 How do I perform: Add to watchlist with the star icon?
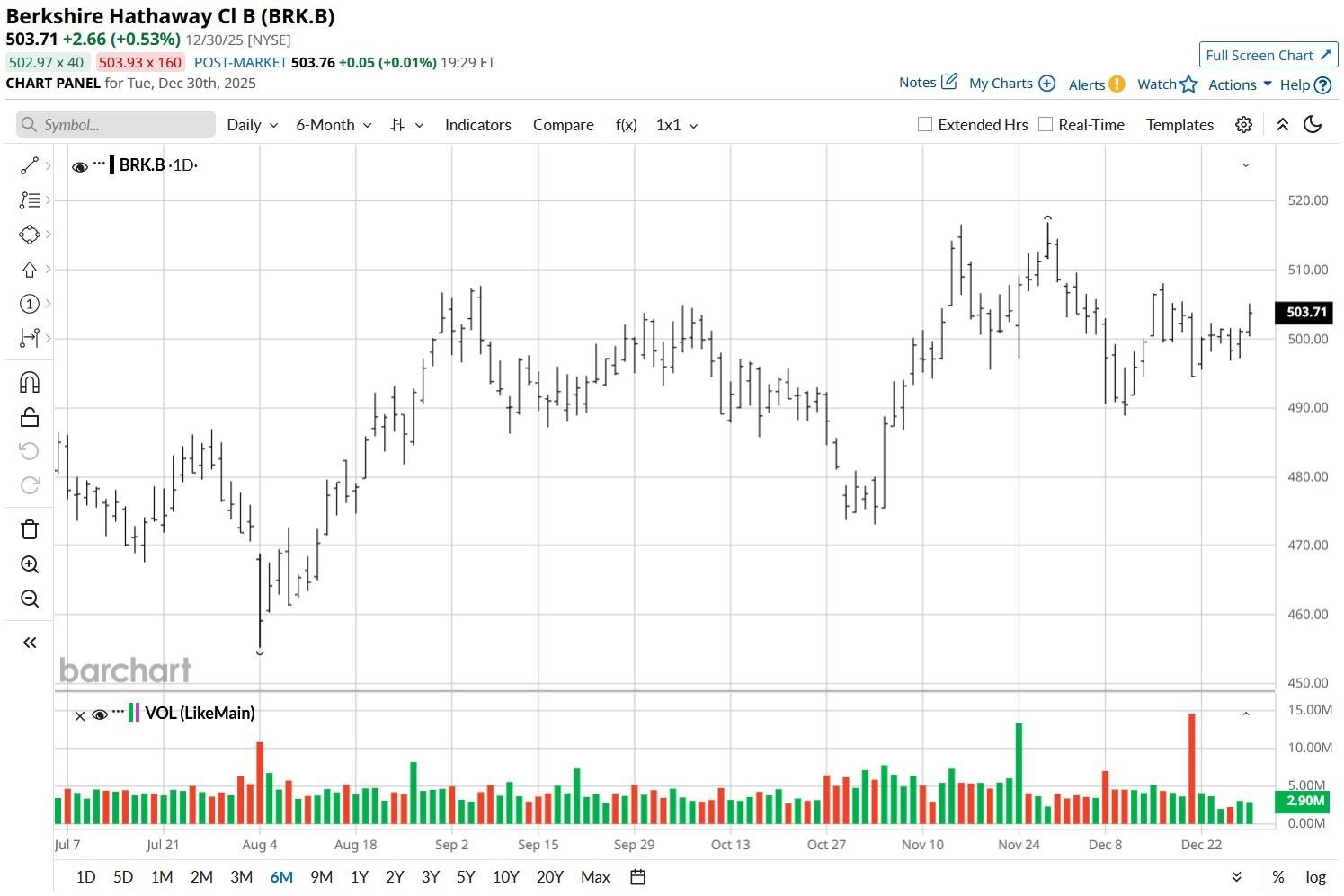tap(1188, 84)
